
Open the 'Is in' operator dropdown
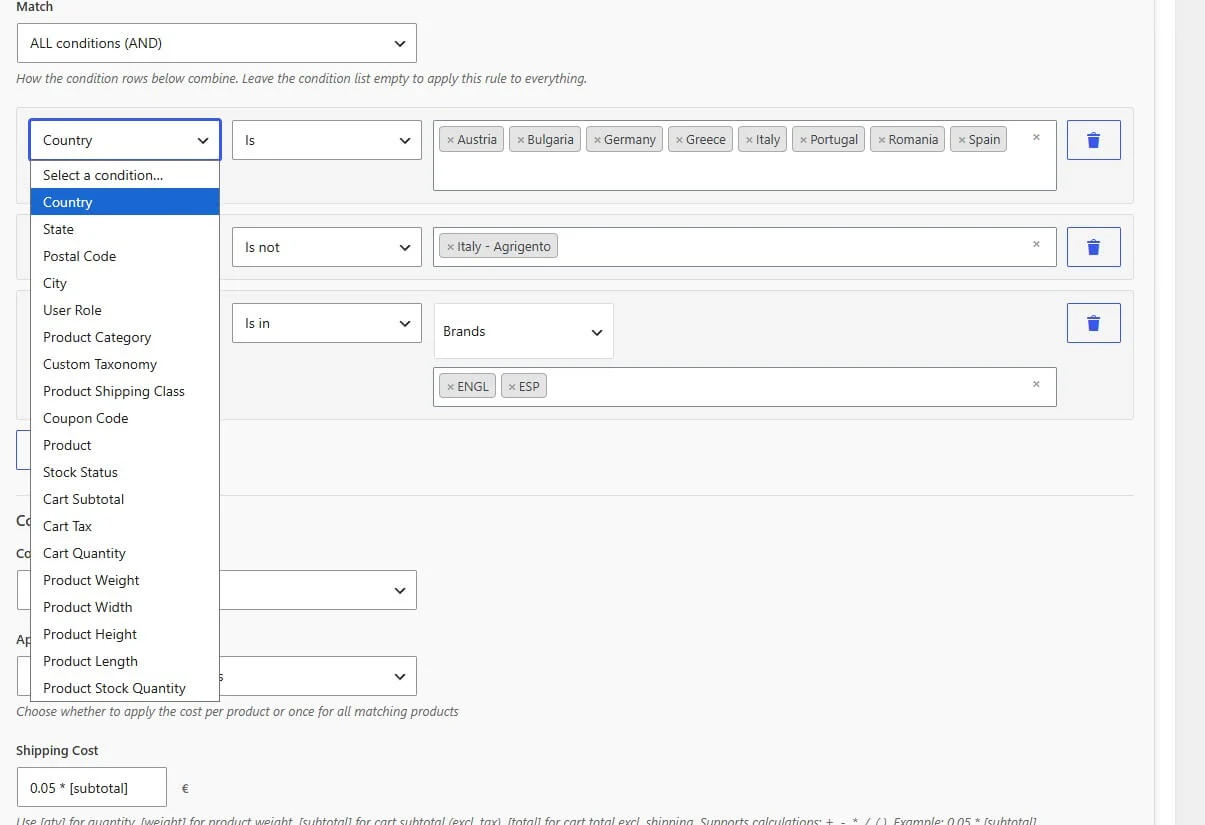click(x=327, y=323)
